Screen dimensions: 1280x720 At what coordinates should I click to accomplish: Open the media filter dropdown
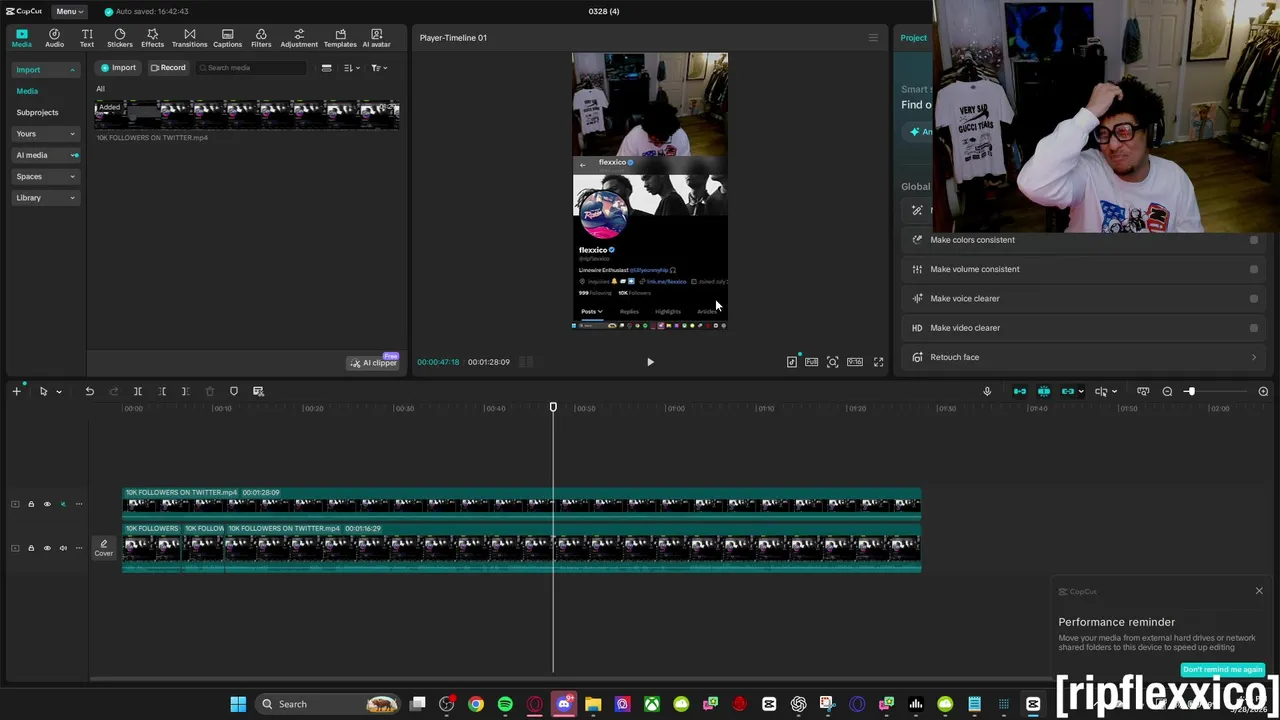tap(378, 68)
